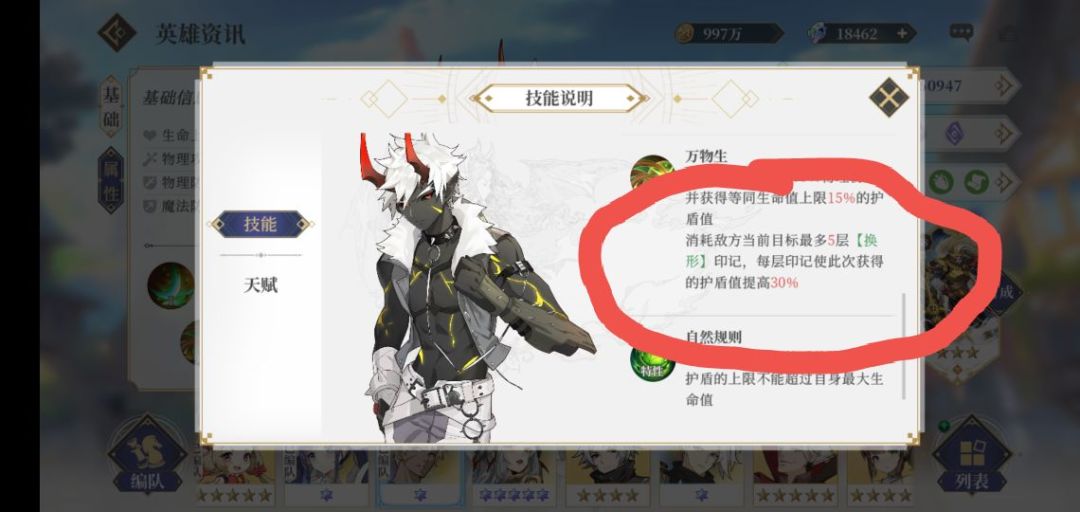This screenshot has height=512, width=1080.
Task: Close the 技能说明 dialog with X icon
Action: [889, 97]
